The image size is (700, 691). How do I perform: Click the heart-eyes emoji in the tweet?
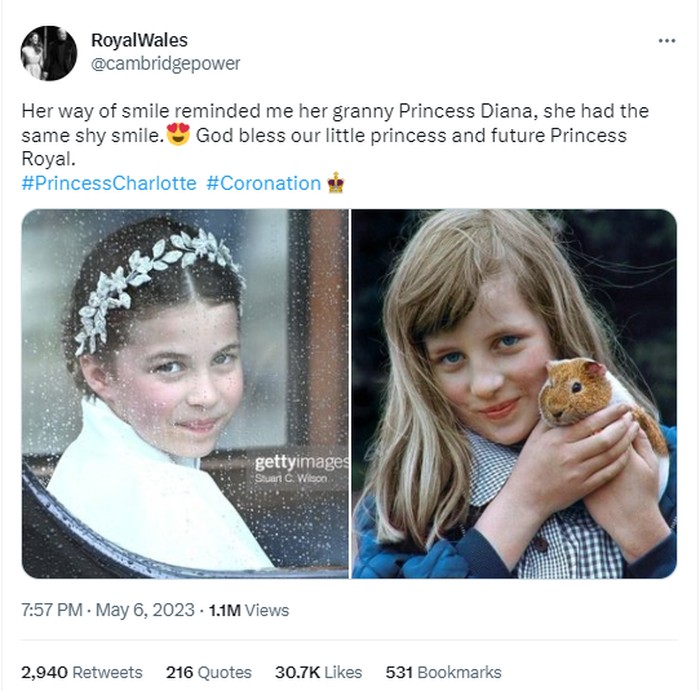179,134
